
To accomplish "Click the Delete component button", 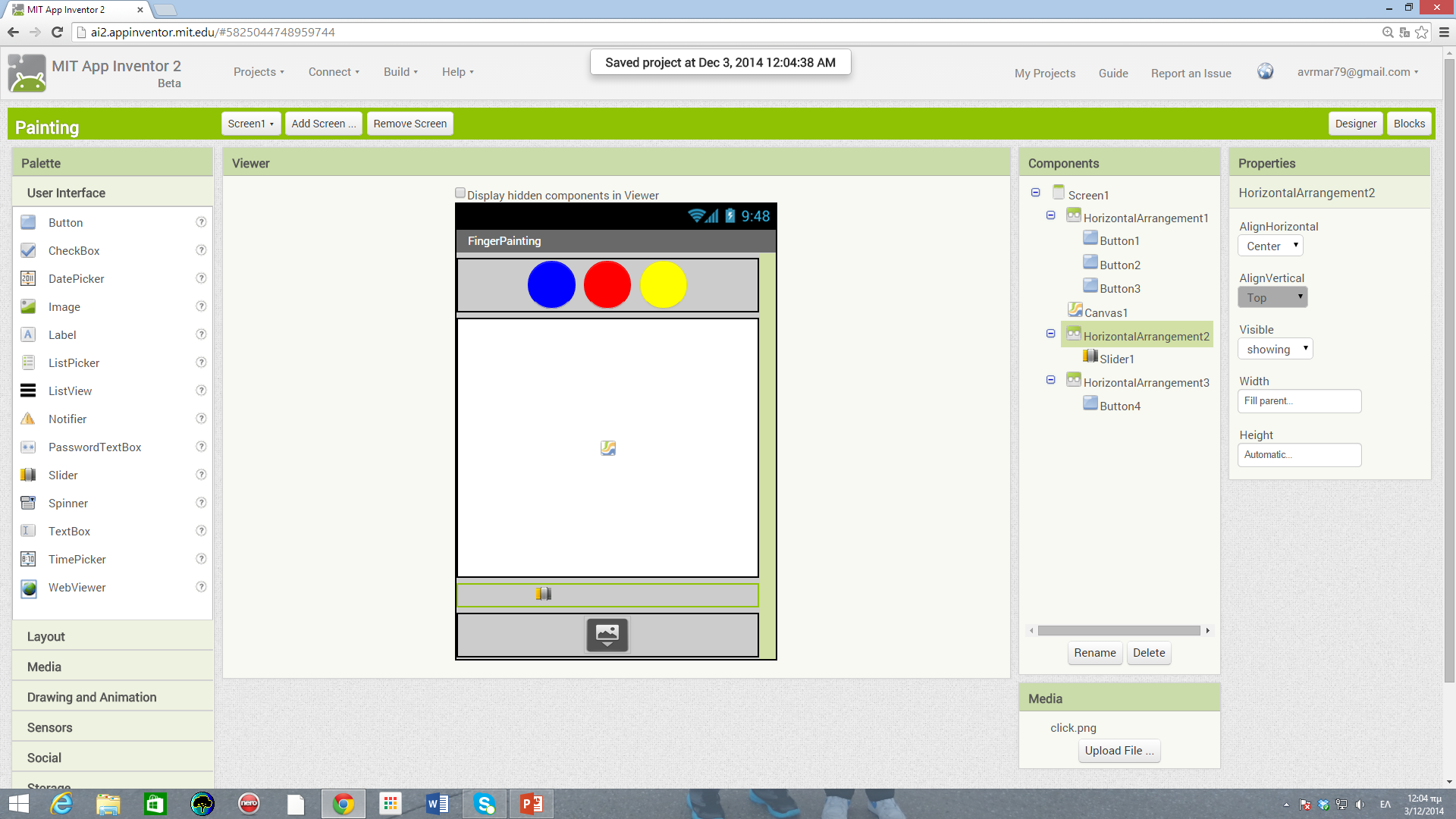I will pyautogui.click(x=1149, y=653).
